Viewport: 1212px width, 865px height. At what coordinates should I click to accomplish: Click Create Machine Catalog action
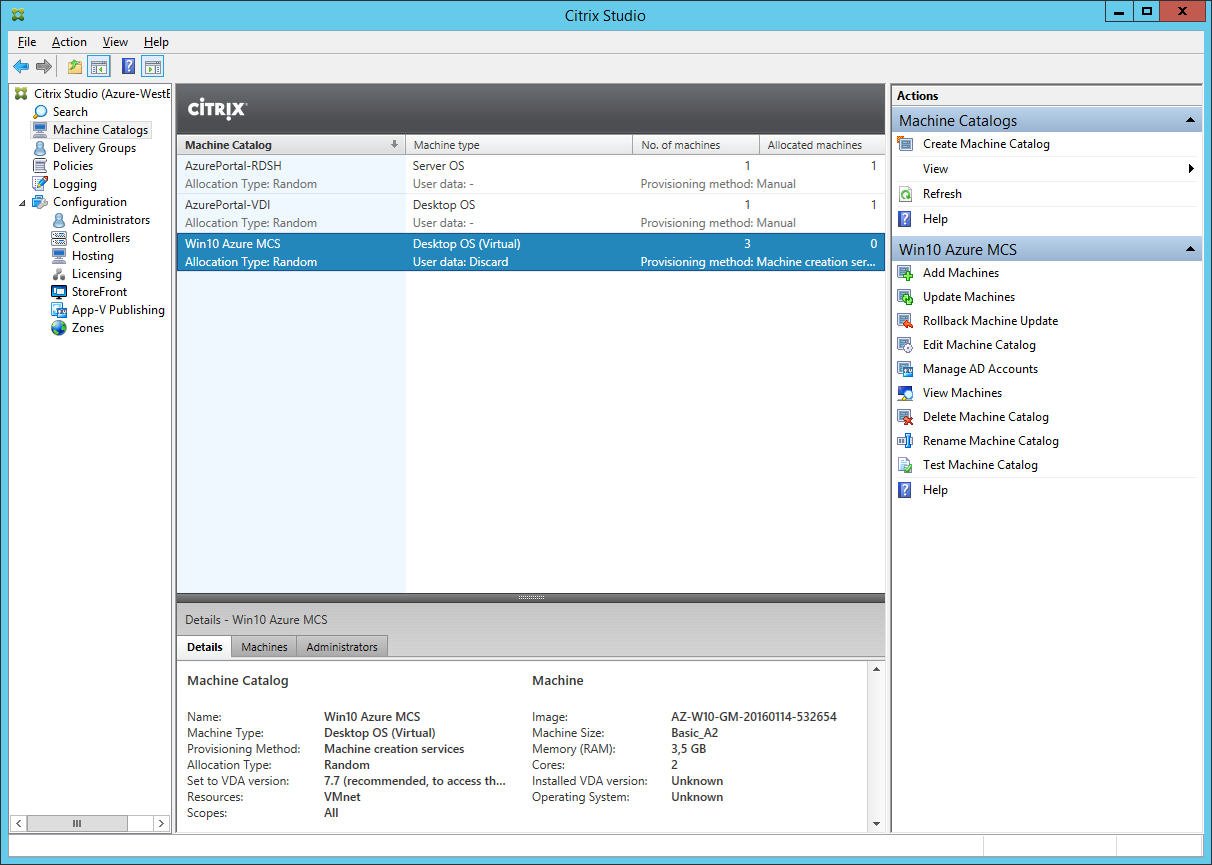click(x=986, y=144)
